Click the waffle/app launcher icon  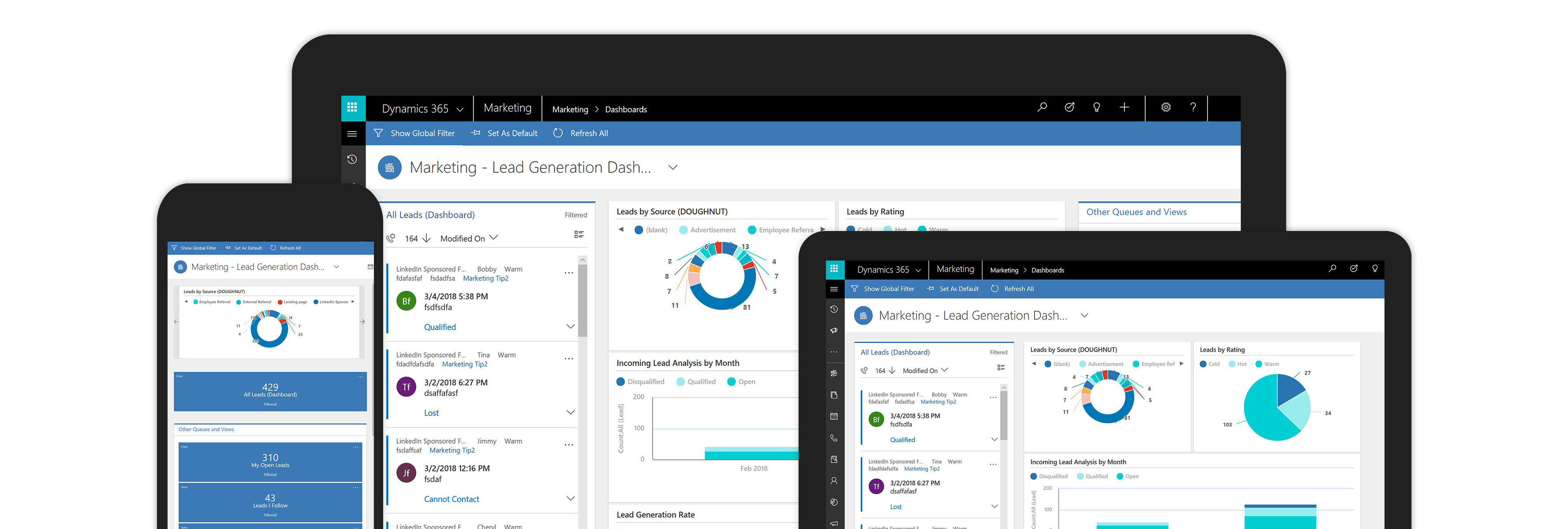tap(353, 108)
